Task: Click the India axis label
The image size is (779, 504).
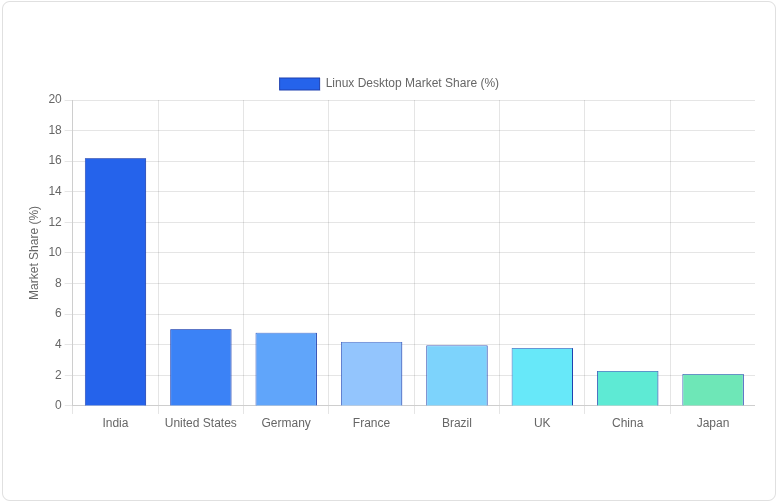Action: coord(115,423)
